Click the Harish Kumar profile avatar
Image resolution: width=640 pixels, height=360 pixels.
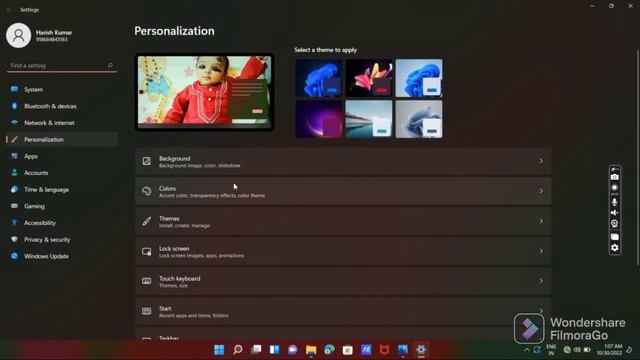click(18, 36)
